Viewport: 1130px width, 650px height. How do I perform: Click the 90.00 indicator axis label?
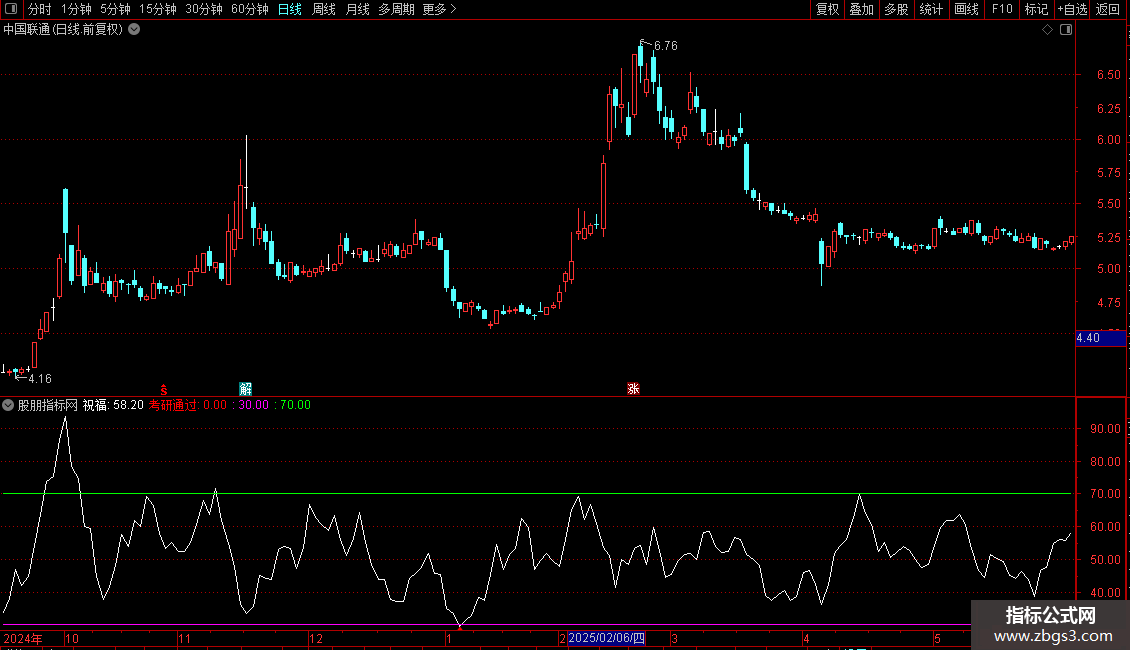pyautogui.click(x=1105, y=429)
